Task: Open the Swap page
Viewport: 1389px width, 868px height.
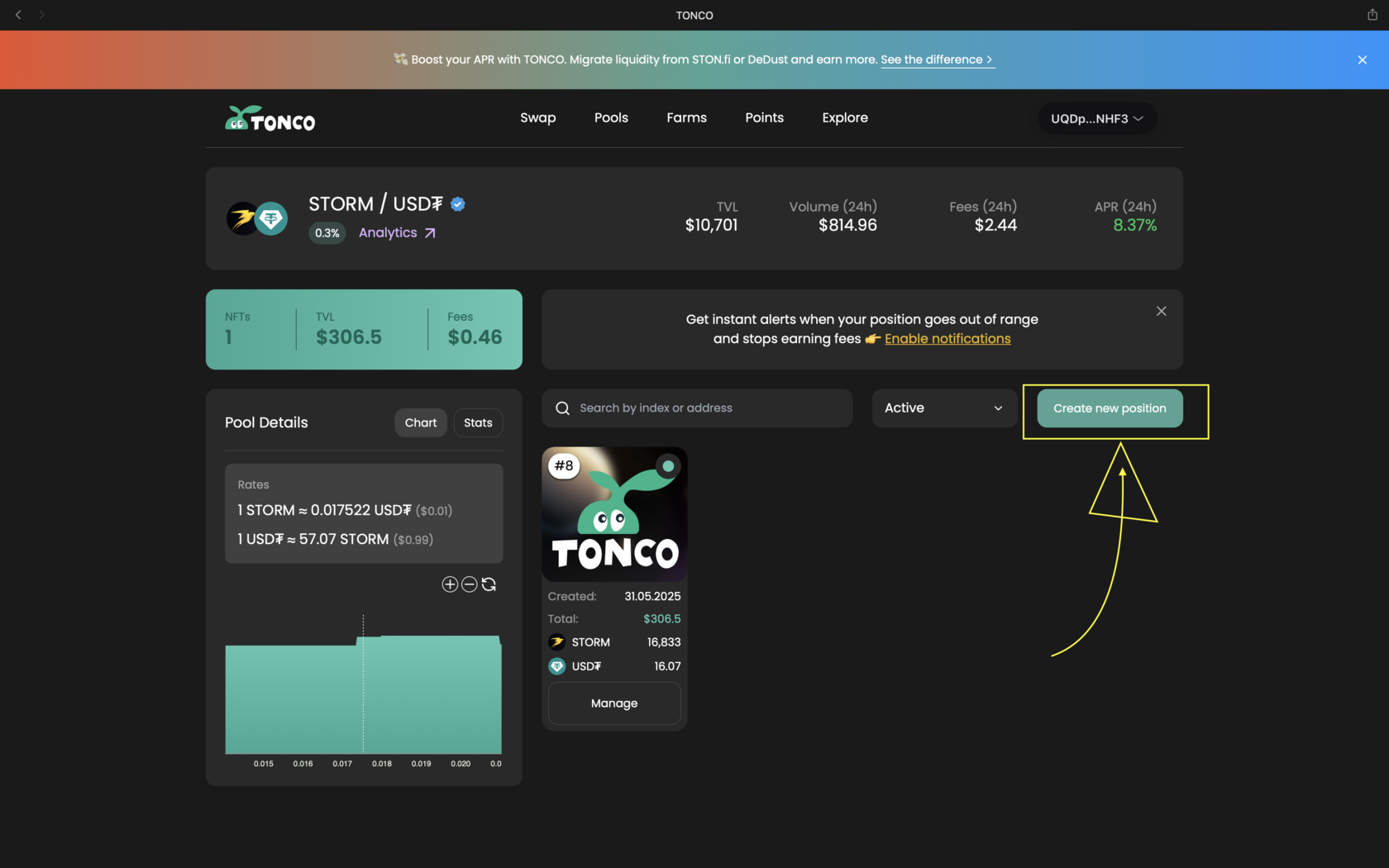Action: [537, 117]
